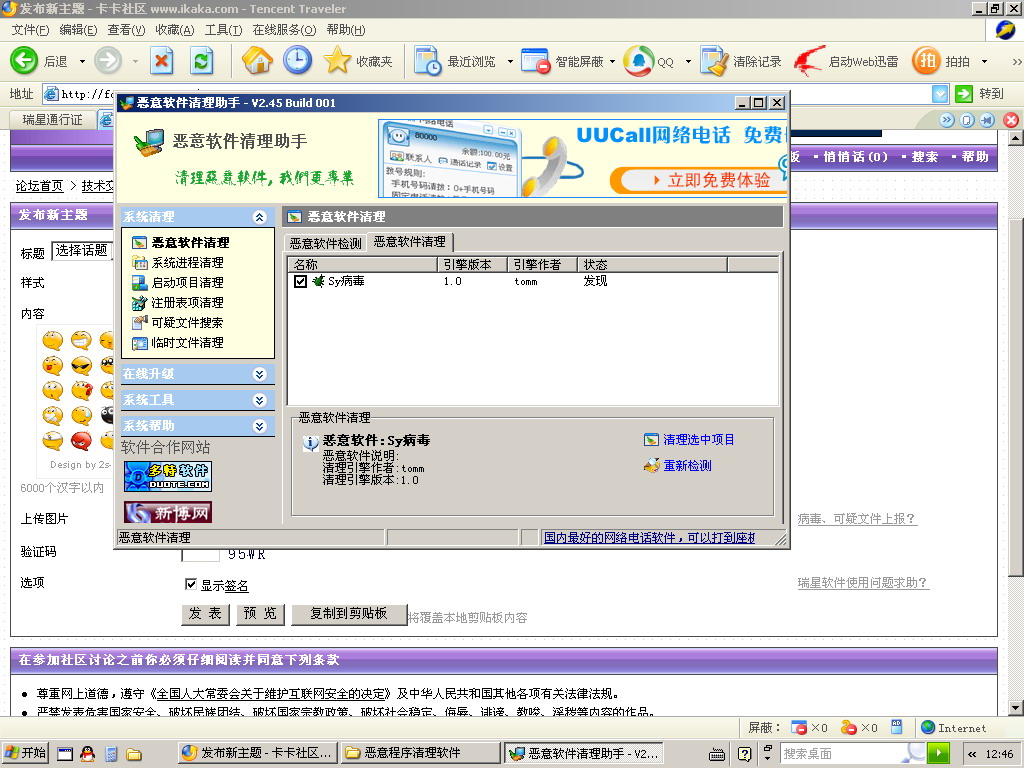The image size is (1024, 768).
Task: Click the QQ penguin toolbar icon
Action: 639,61
